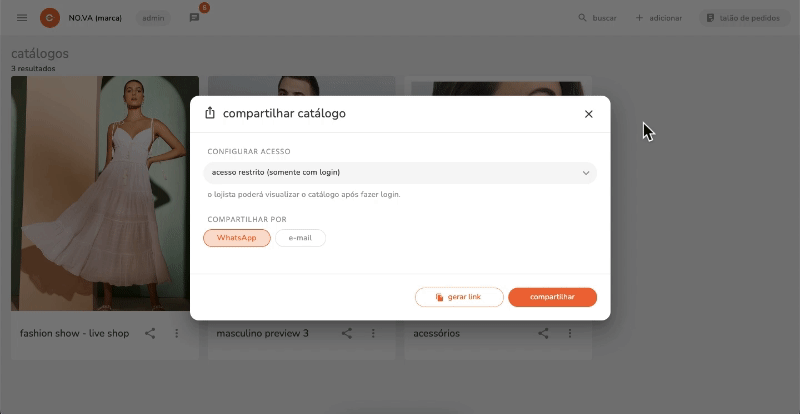Click the orange NO.VA brand avatar
The height and width of the screenshot is (414, 800).
click(x=50, y=18)
